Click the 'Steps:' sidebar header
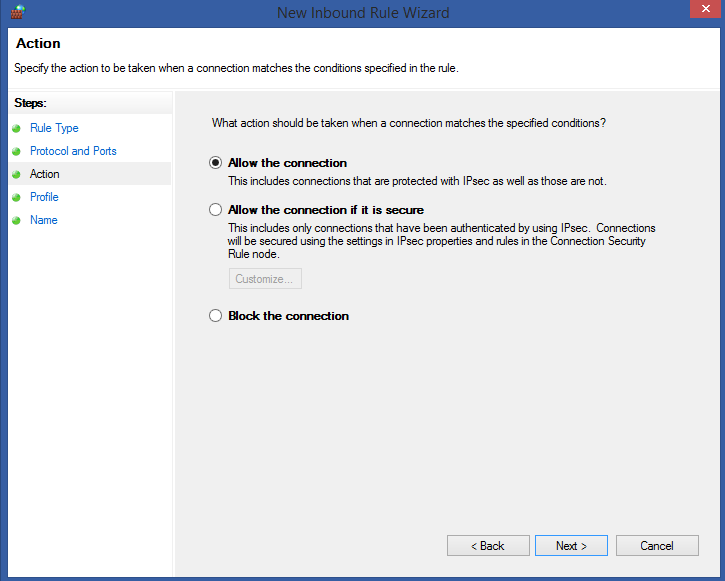This screenshot has width=725, height=581. tap(31, 103)
